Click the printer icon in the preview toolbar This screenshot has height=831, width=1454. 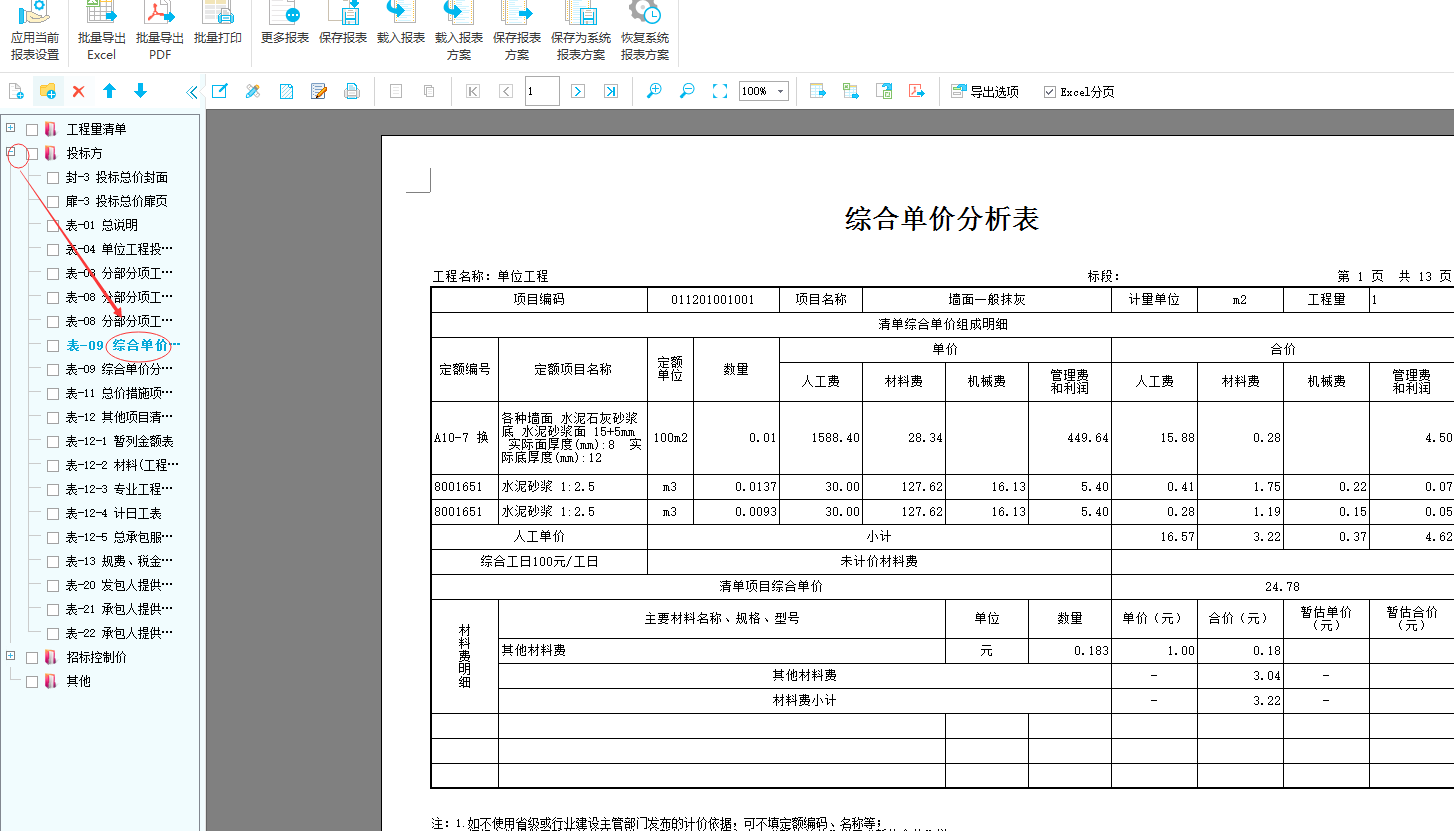(x=352, y=91)
